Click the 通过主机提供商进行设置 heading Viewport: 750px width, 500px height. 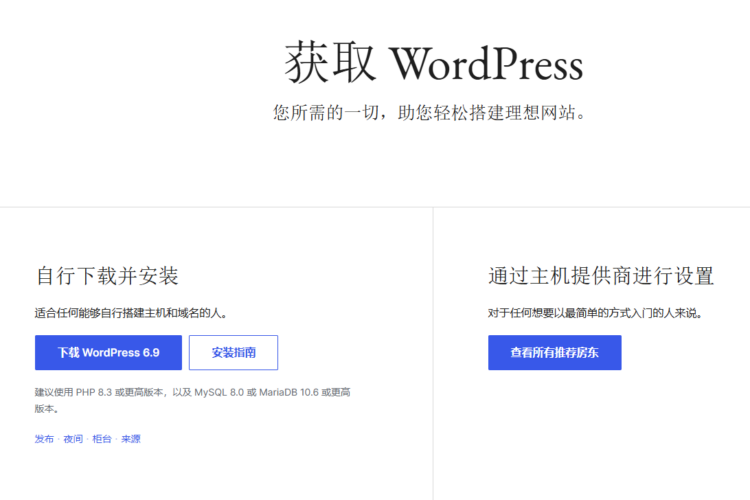point(601,276)
